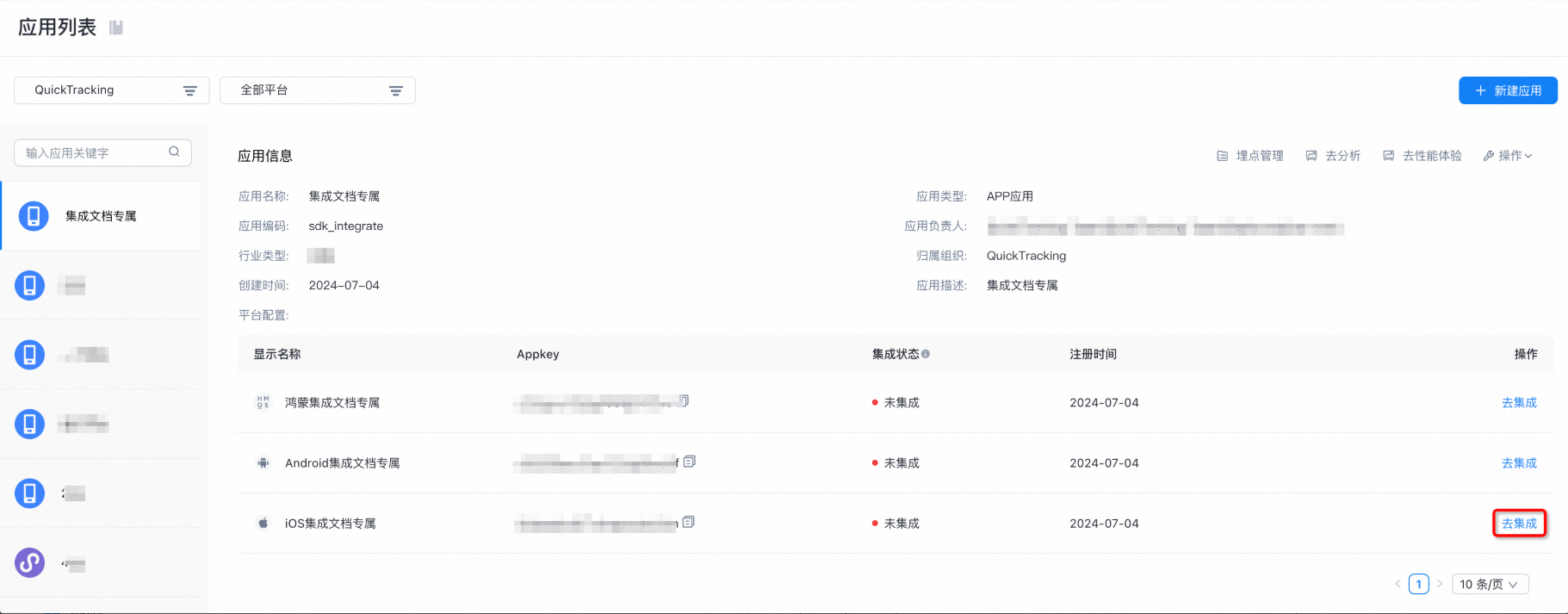Click the 去分析 chart icon
1568x614 pixels.
click(x=1311, y=156)
